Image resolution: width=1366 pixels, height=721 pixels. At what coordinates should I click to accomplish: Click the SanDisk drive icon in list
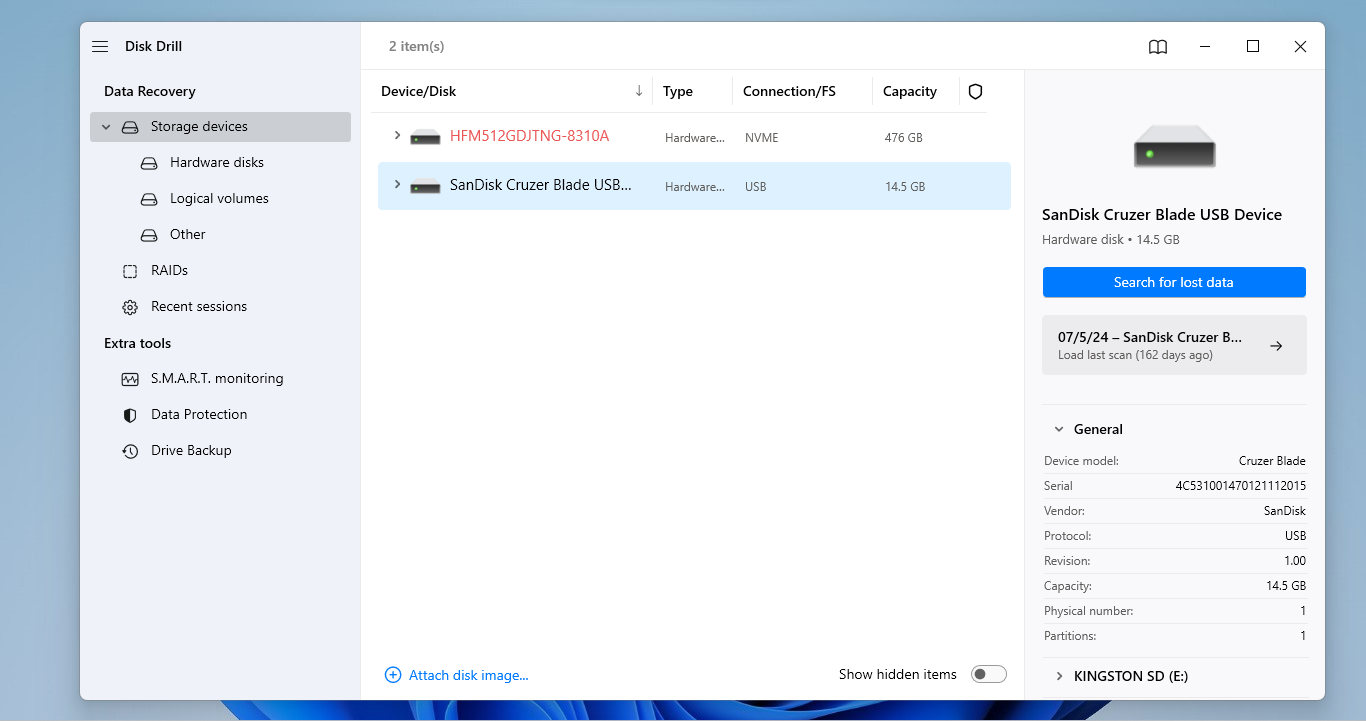pyautogui.click(x=425, y=186)
